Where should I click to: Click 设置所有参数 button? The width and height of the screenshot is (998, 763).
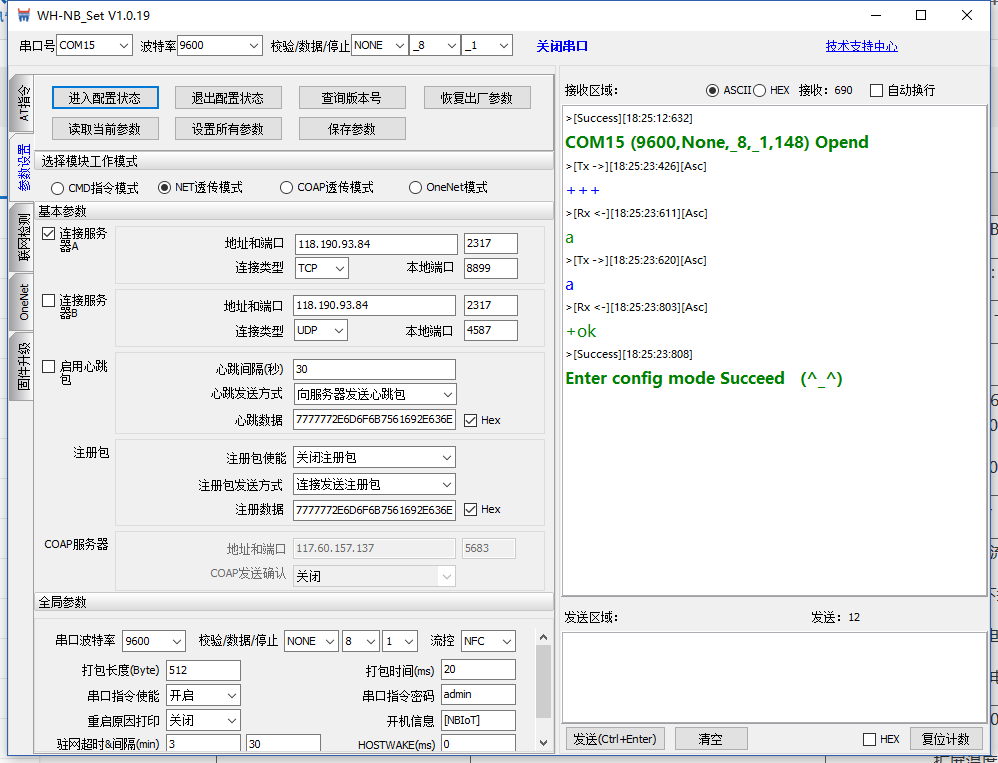tap(228, 129)
